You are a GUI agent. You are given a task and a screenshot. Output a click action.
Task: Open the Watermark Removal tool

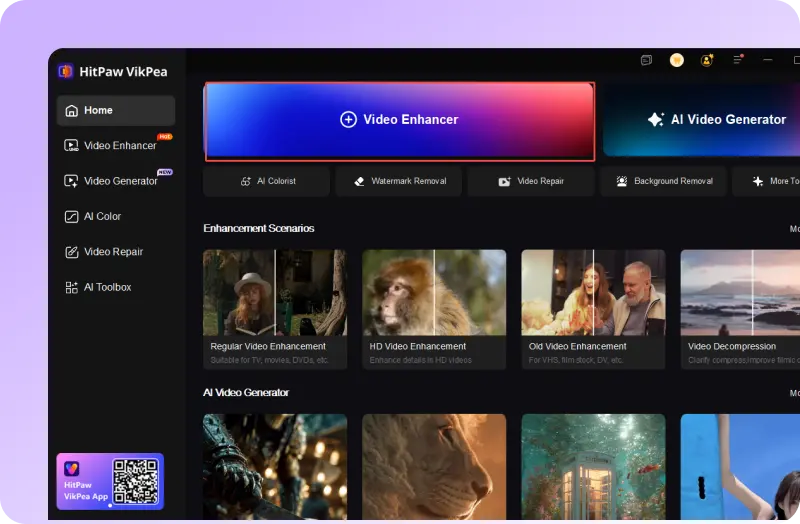point(398,181)
